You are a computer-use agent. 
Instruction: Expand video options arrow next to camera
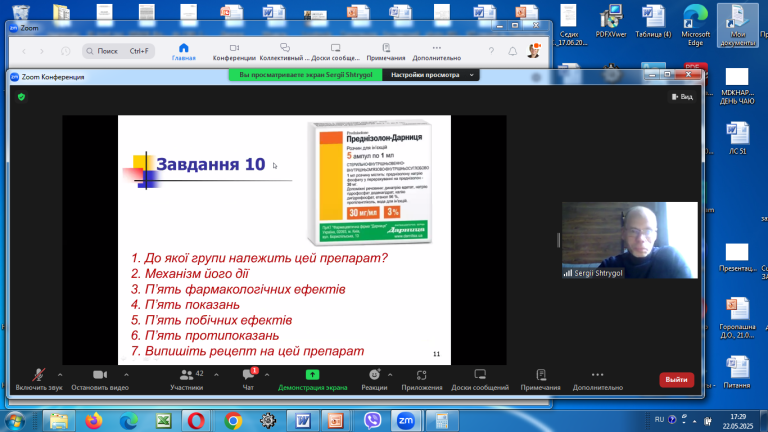pyautogui.click(x=126, y=375)
